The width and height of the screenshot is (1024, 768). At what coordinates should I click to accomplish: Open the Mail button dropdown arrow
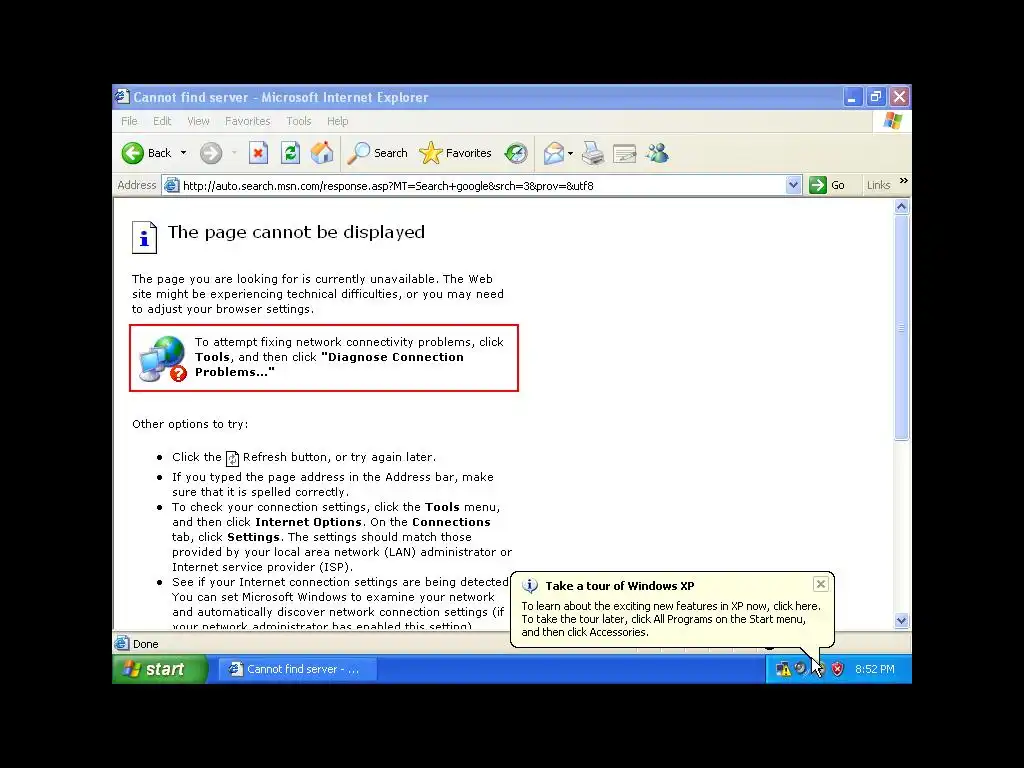pos(571,153)
